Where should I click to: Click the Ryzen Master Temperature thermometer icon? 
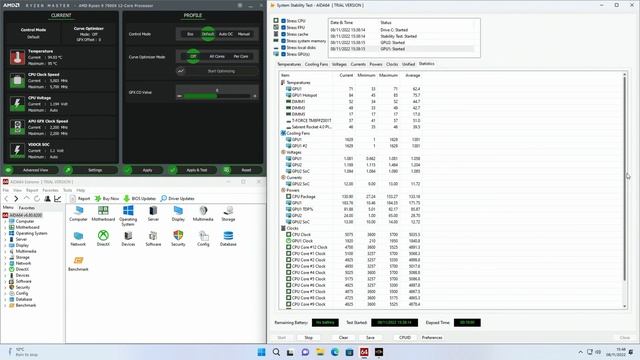[x=17, y=57]
